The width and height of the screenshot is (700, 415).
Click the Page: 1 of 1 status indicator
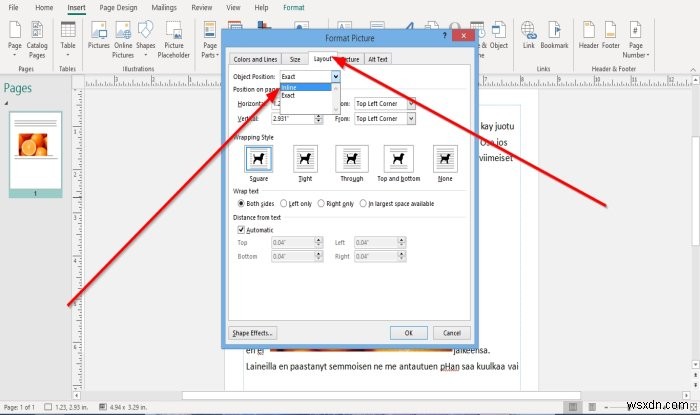(x=19, y=407)
